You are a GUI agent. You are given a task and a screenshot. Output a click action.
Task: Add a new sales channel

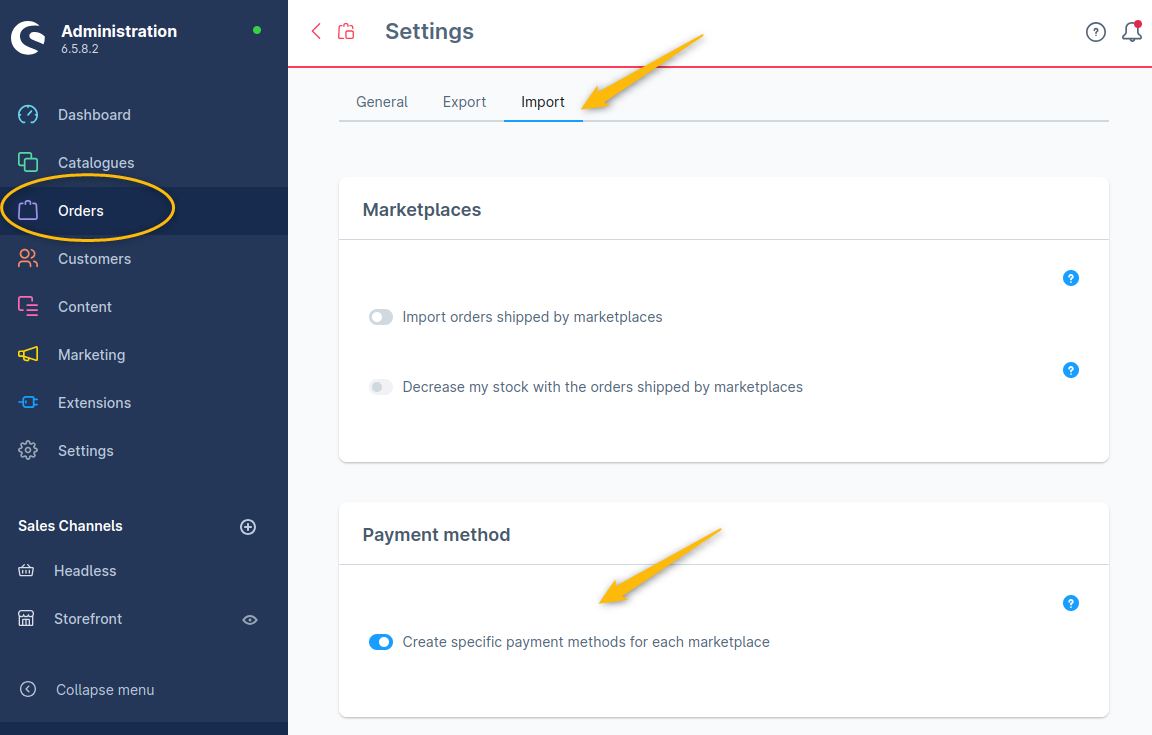tap(248, 527)
